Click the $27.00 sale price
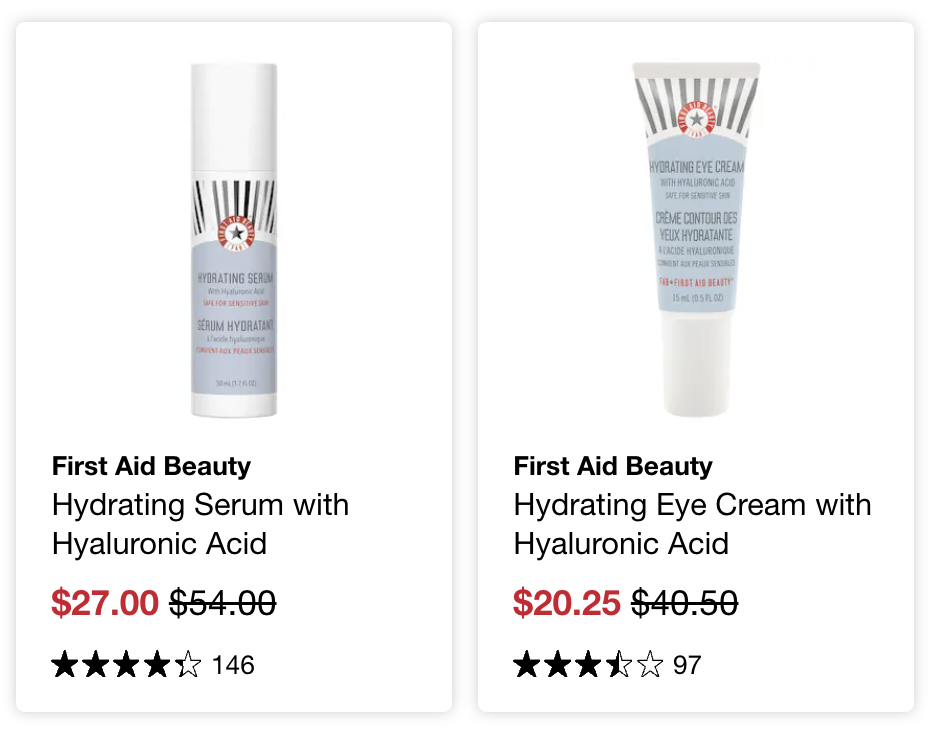The image size is (930, 736). point(105,603)
